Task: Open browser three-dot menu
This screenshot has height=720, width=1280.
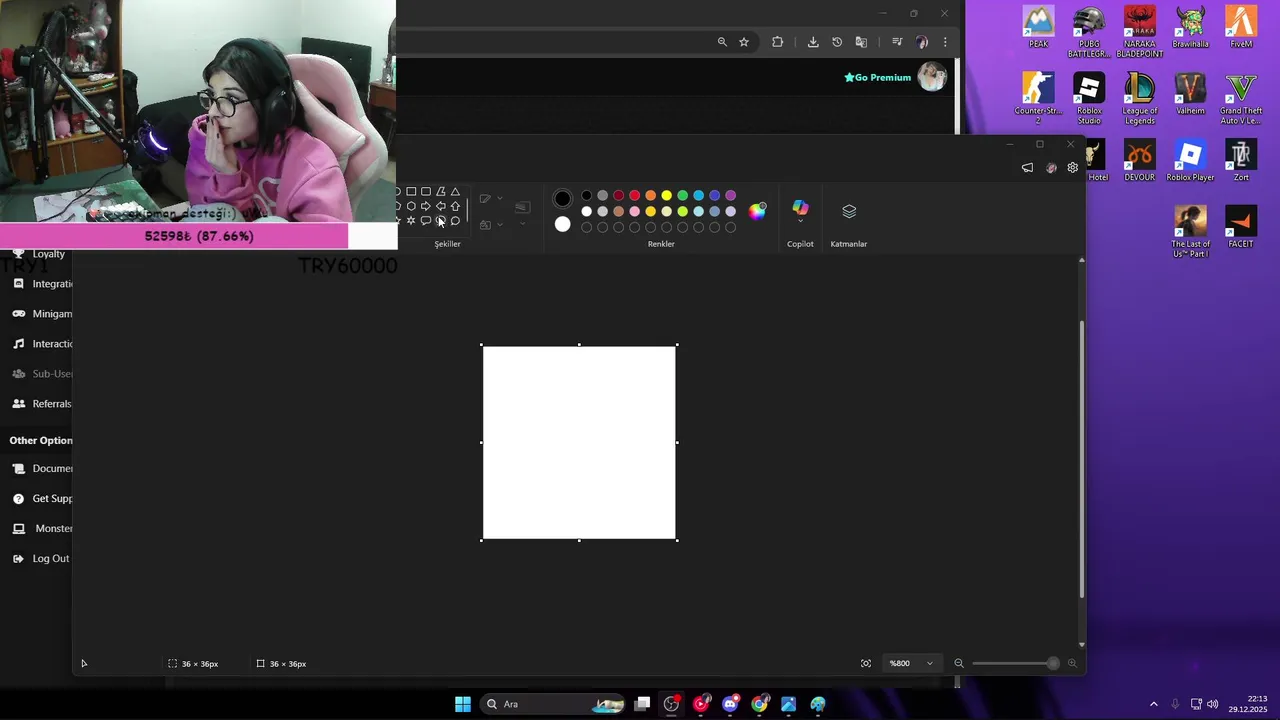Action: [945, 42]
